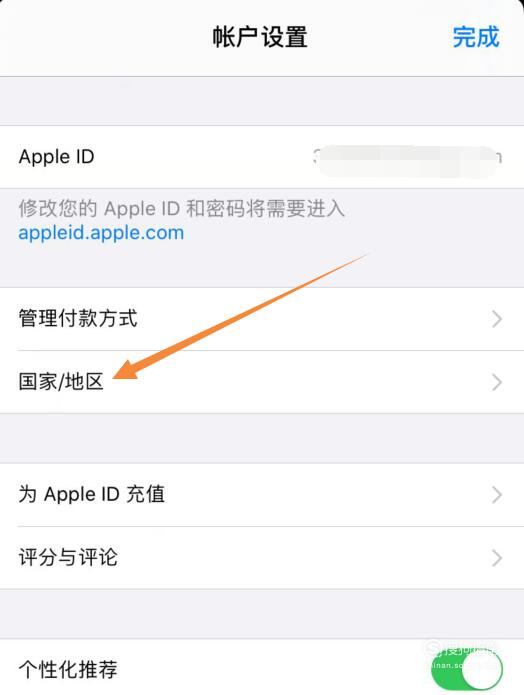Select the 国家/地区 row

pyautogui.click(x=262, y=382)
